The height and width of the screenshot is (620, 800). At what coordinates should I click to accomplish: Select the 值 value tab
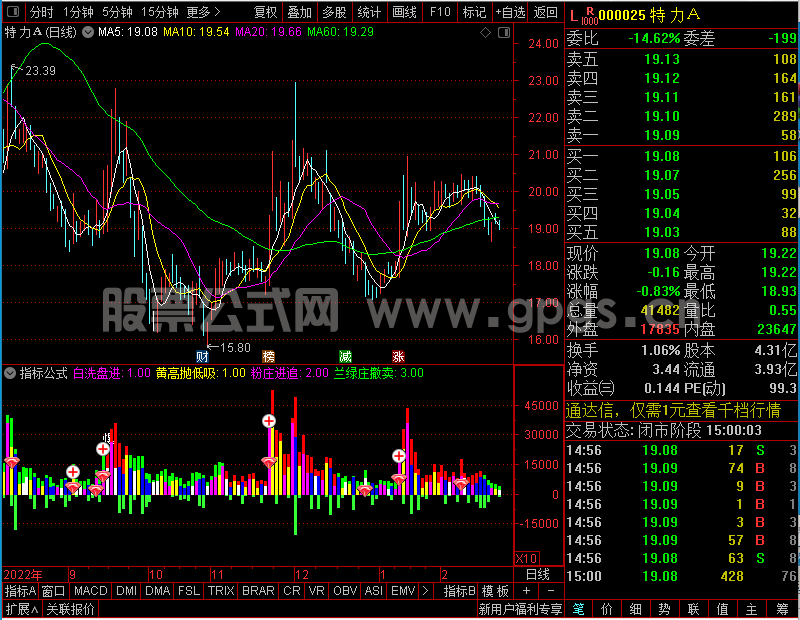[722, 609]
